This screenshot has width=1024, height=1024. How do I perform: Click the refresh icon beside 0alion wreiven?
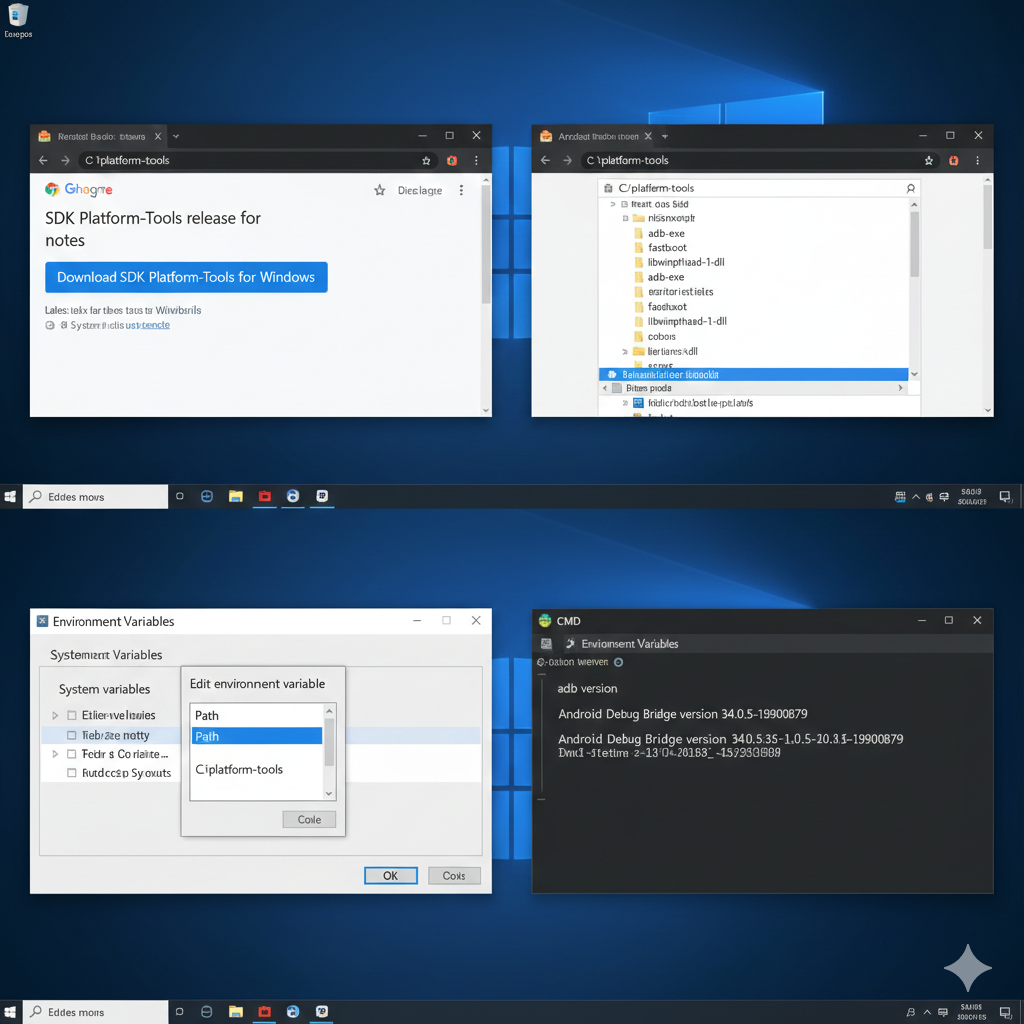click(618, 662)
